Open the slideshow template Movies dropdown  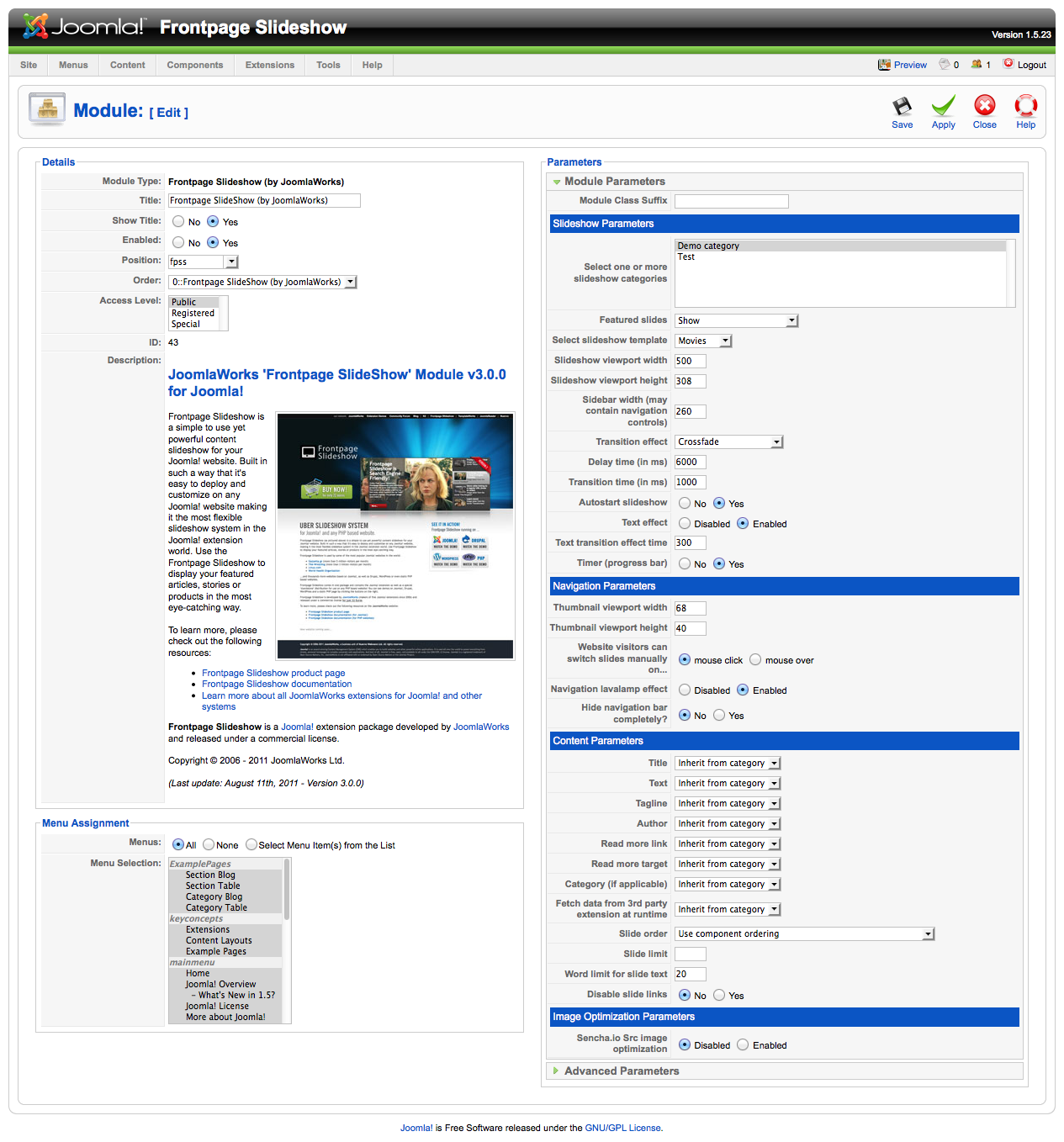coord(703,341)
